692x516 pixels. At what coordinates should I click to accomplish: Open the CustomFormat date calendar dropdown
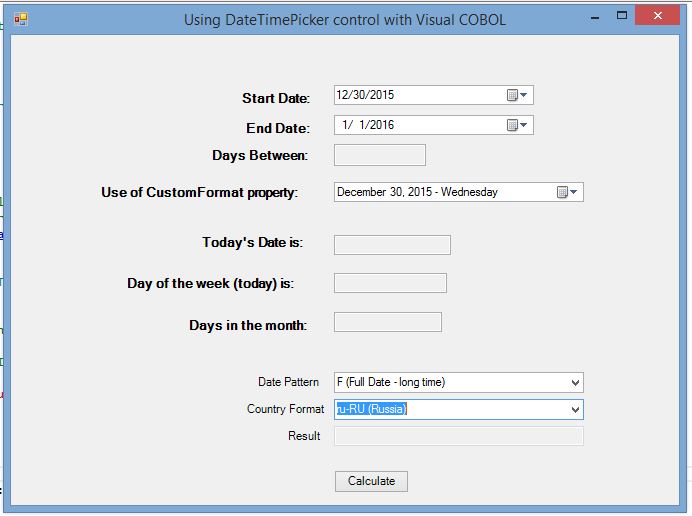(568, 192)
